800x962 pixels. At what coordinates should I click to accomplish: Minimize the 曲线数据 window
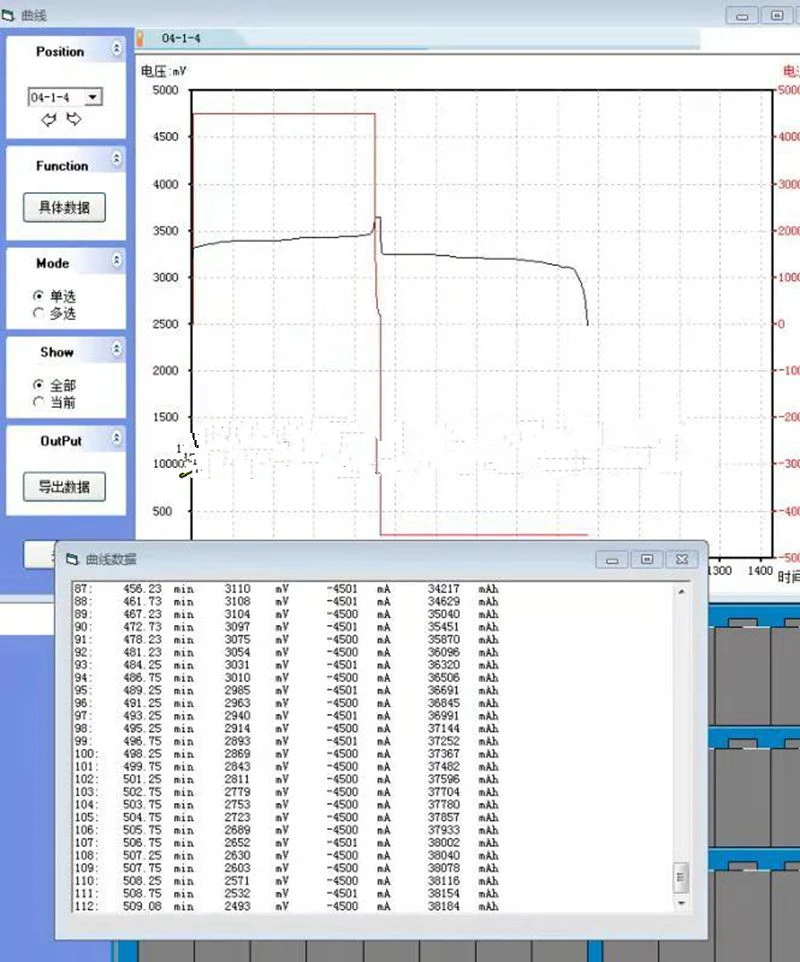(x=612, y=560)
